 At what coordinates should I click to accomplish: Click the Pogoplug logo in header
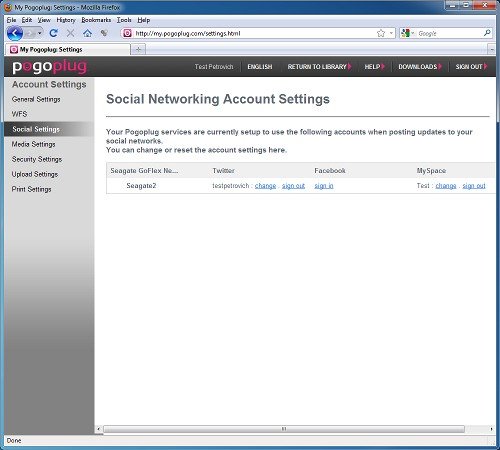(x=50, y=66)
